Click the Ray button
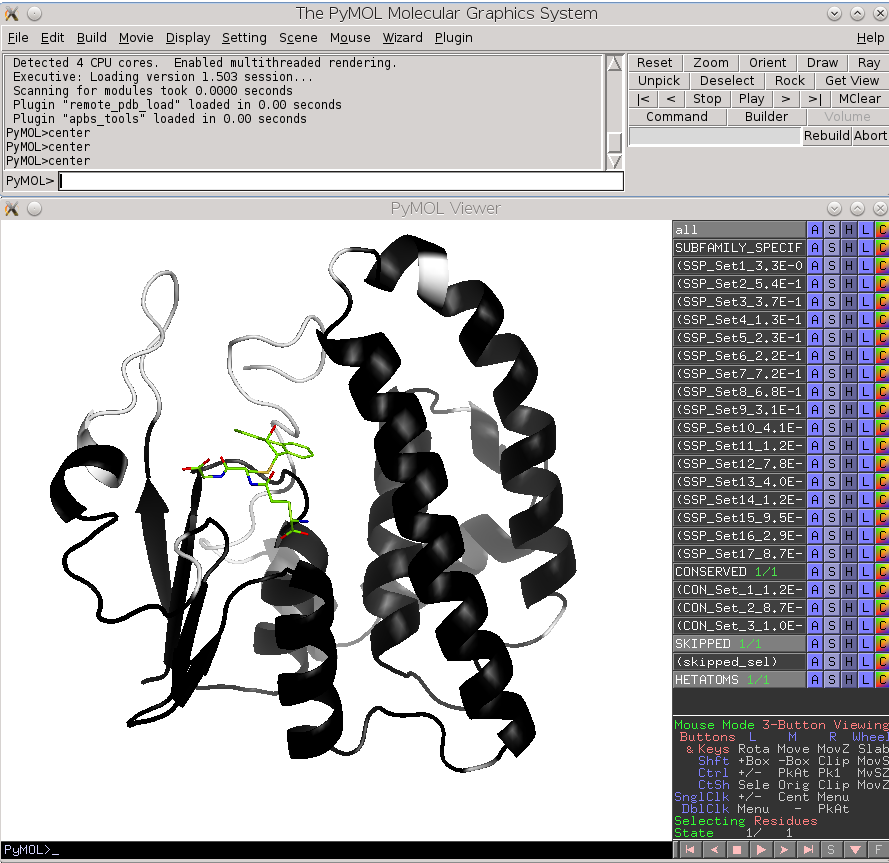889x863 pixels. [x=869, y=62]
